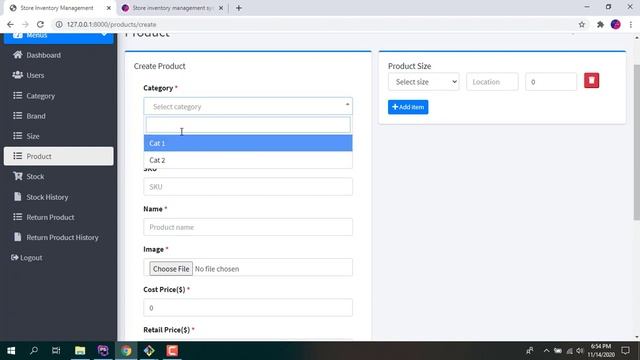Open the Return Product History link
The image size is (640, 360).
point(62,237)
